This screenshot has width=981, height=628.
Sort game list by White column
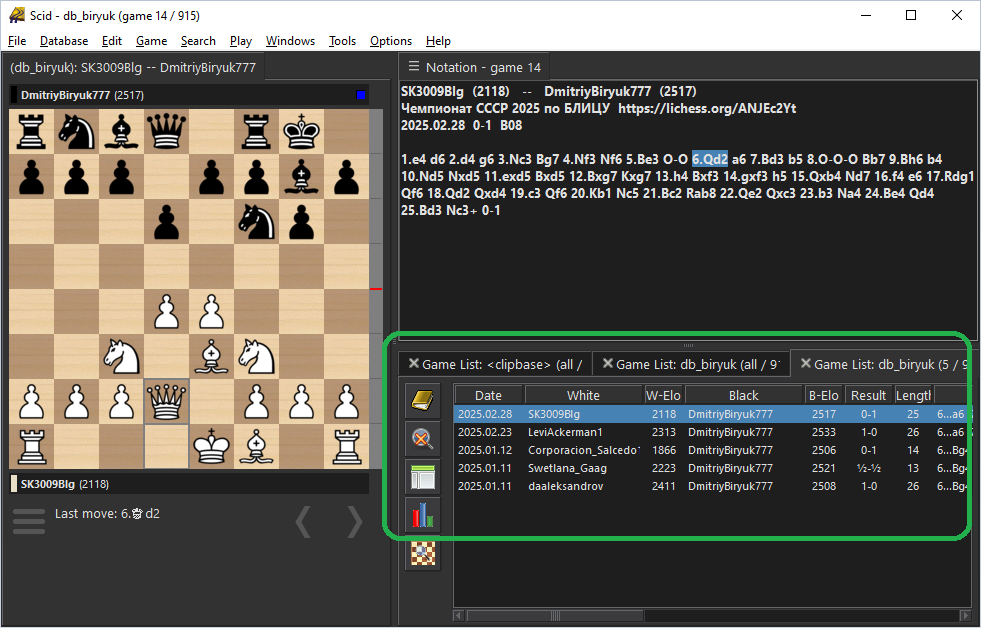coord(584,395)
